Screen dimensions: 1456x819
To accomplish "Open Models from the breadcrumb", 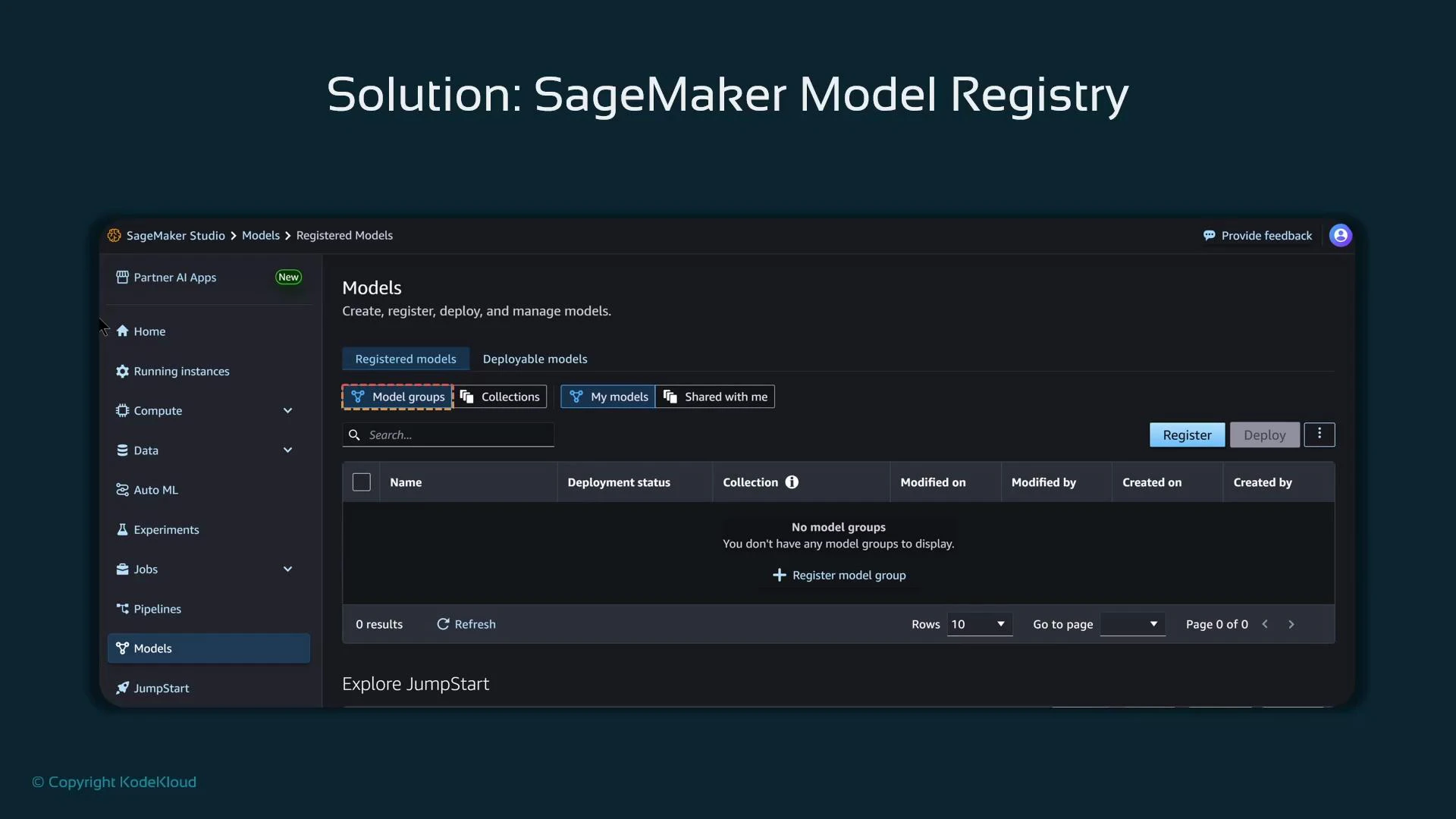I will pos(260,235).
